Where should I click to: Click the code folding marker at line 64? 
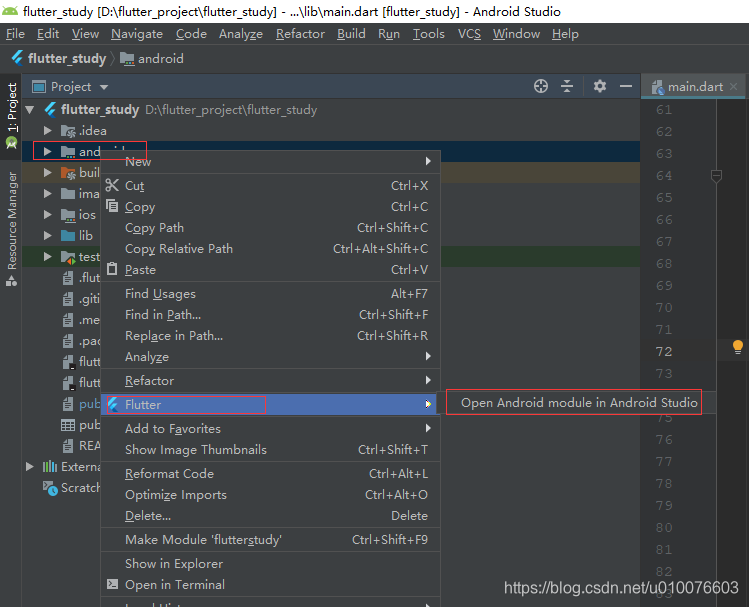coord(716,176)
